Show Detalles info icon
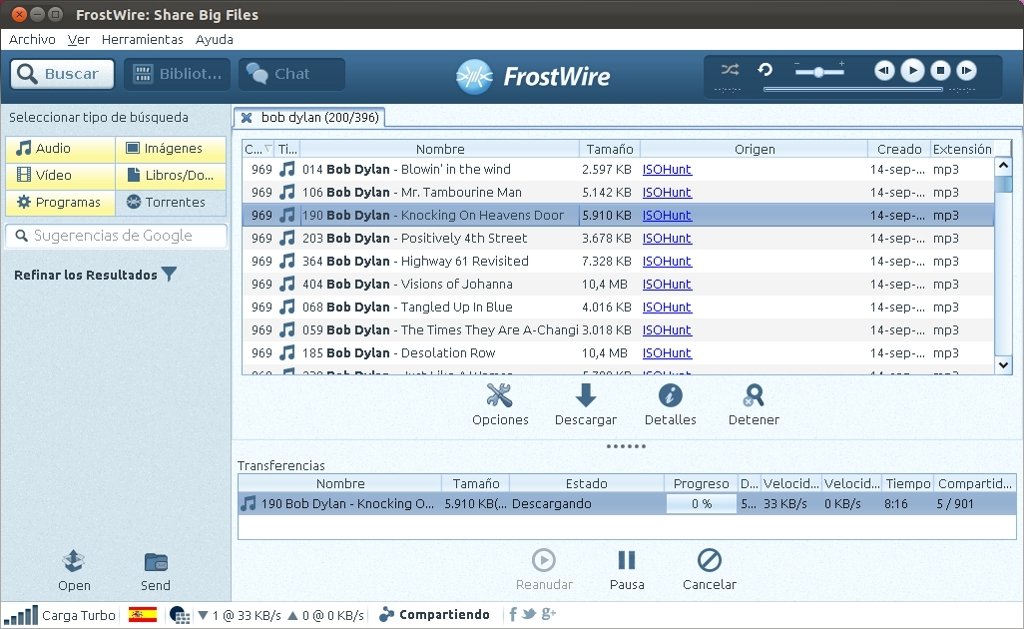The height and width of the screenshot is (629, 1024). pyautogui.click(x=670, y=396)
